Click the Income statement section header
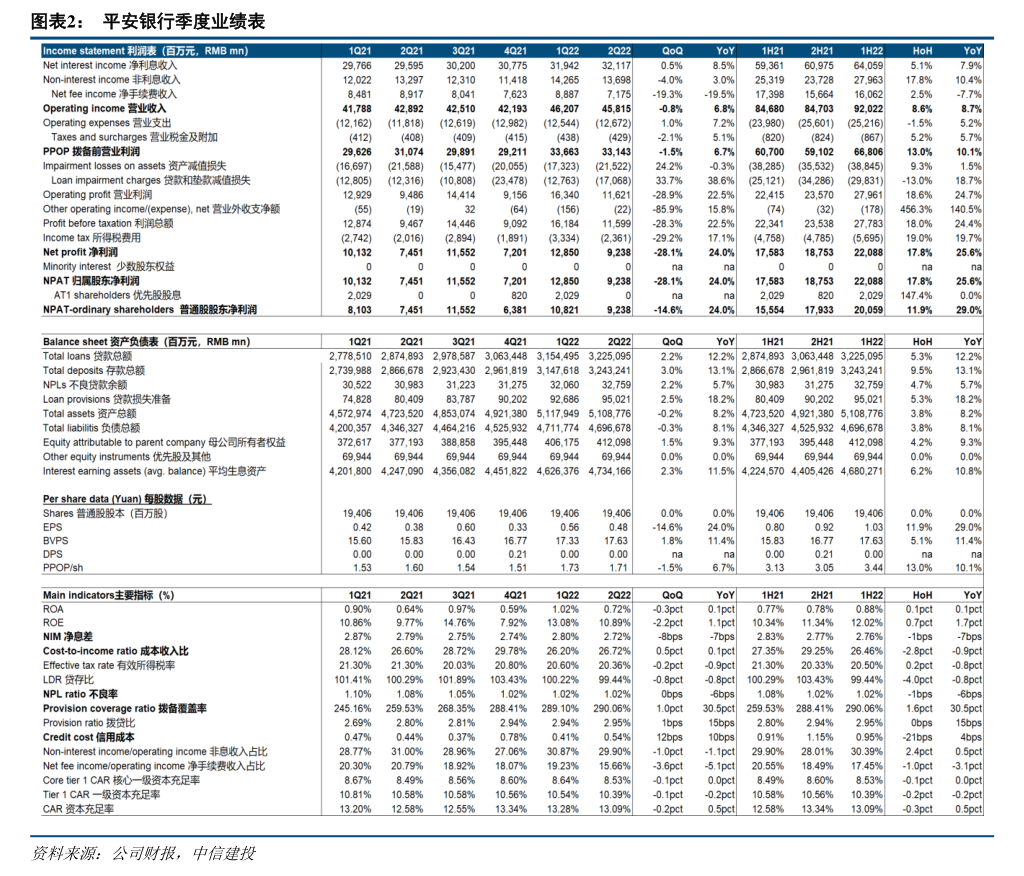Viewport: 1024px width, 876px height. 143,50
